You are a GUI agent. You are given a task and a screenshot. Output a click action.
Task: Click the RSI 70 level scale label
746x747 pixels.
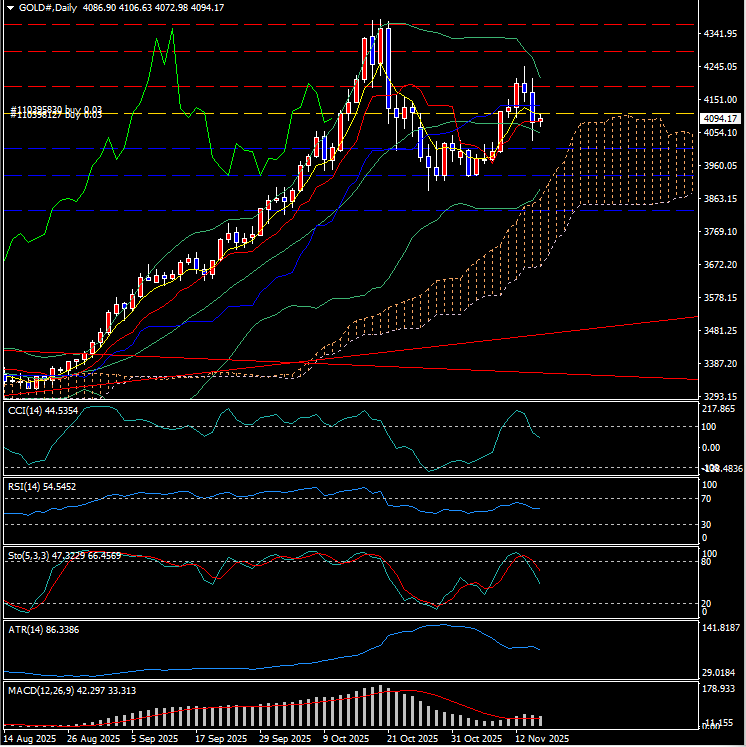(x=707, y=498)
